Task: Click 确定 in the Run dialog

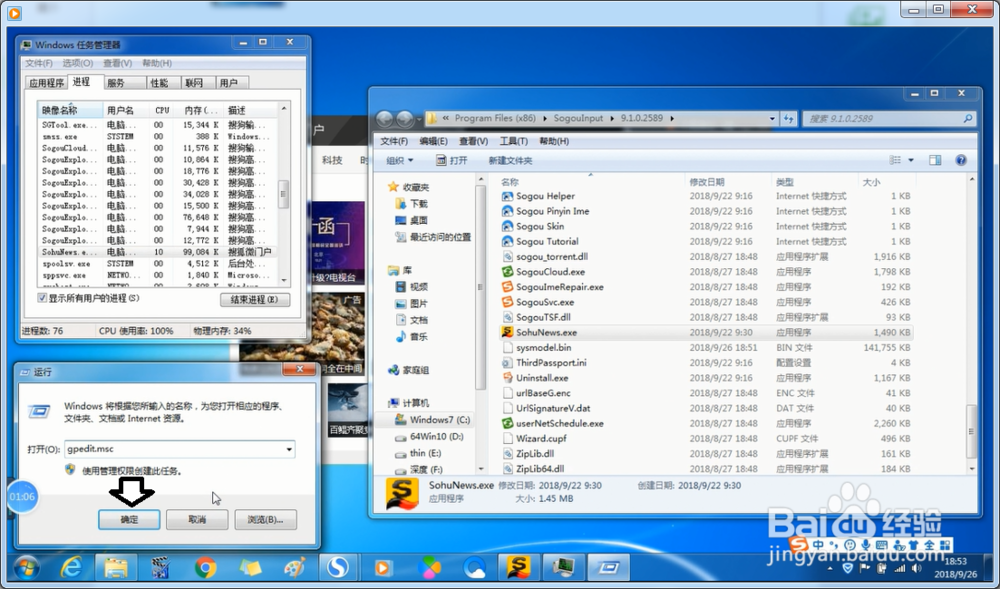Action: point(129,520)
